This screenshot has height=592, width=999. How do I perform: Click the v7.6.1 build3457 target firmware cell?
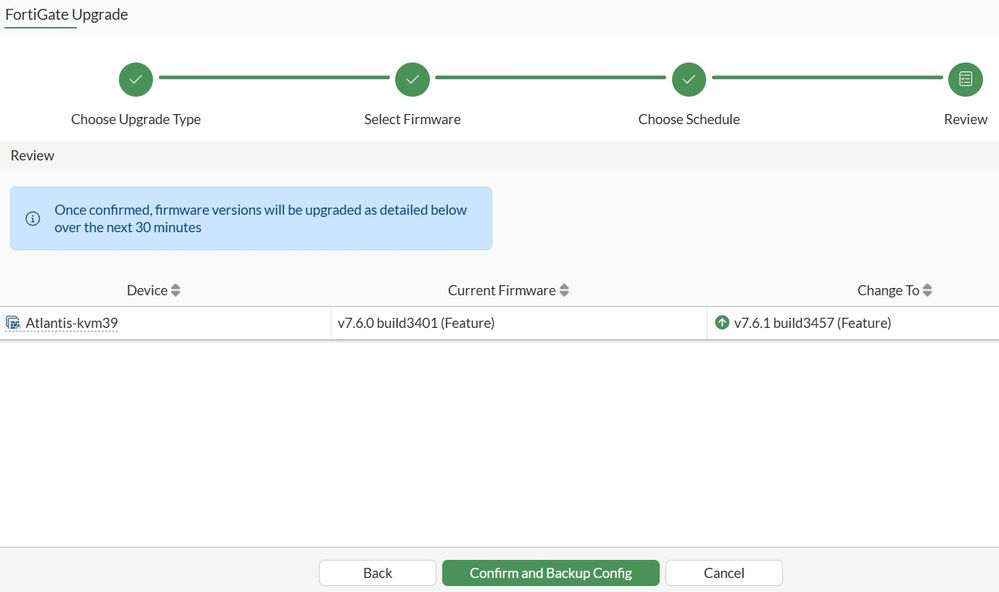(x=812, y=323)
